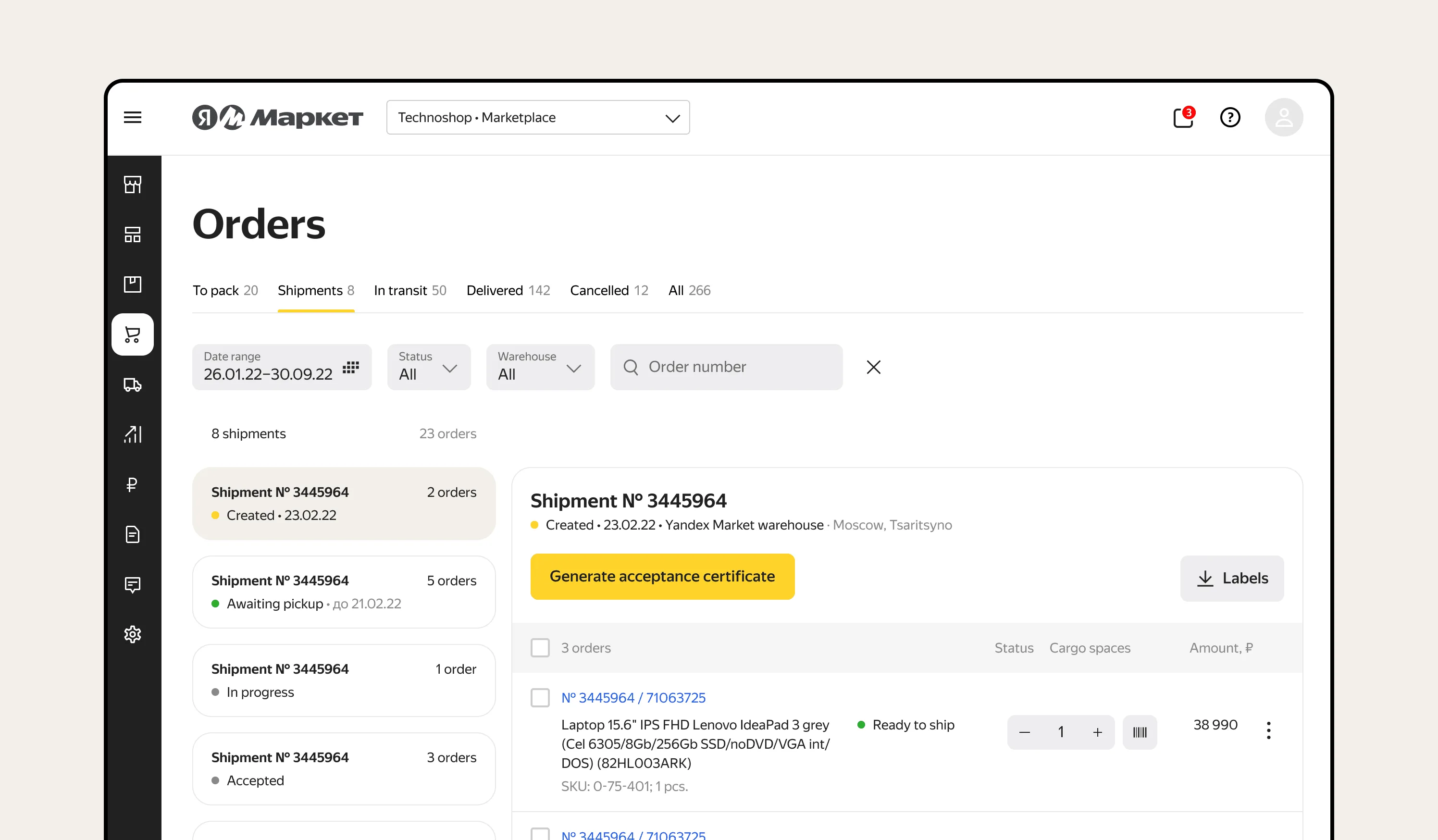1438x840 pixels.
Task: Expand the Technoshop Marketplace selector
Action: coord(537,118)
